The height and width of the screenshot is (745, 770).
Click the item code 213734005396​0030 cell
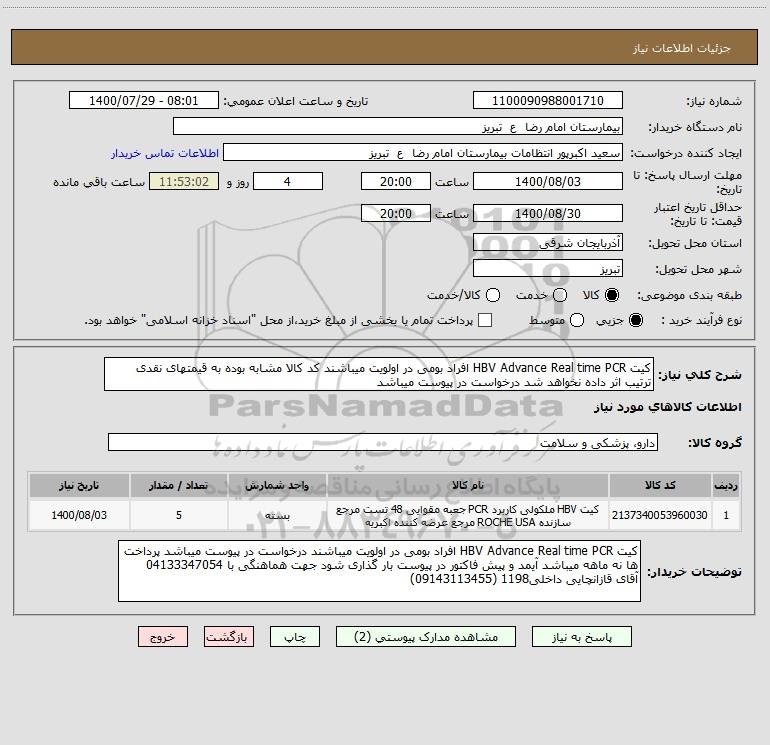click(660, 515)
